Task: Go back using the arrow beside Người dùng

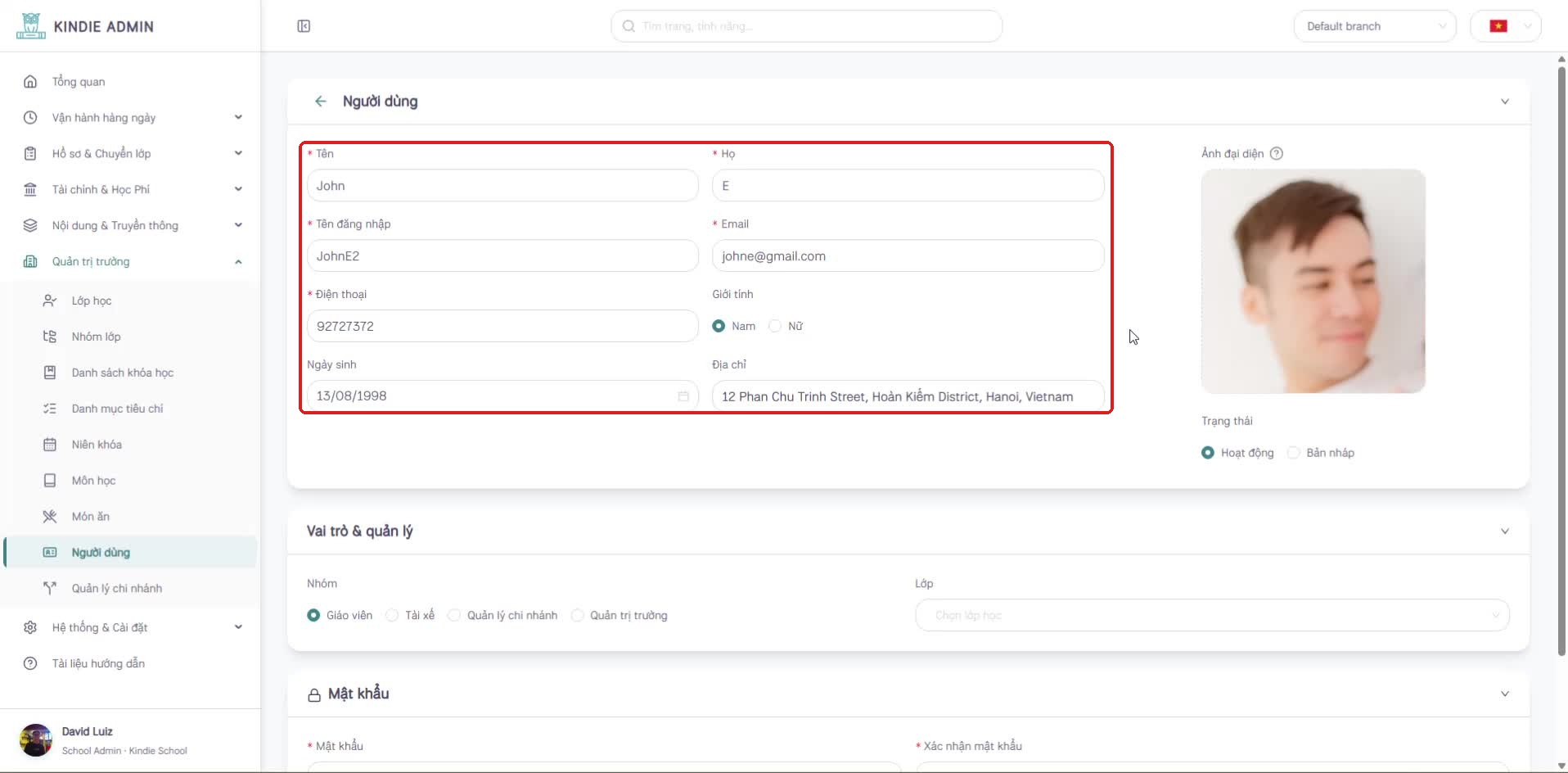Action: coord(320,101)
